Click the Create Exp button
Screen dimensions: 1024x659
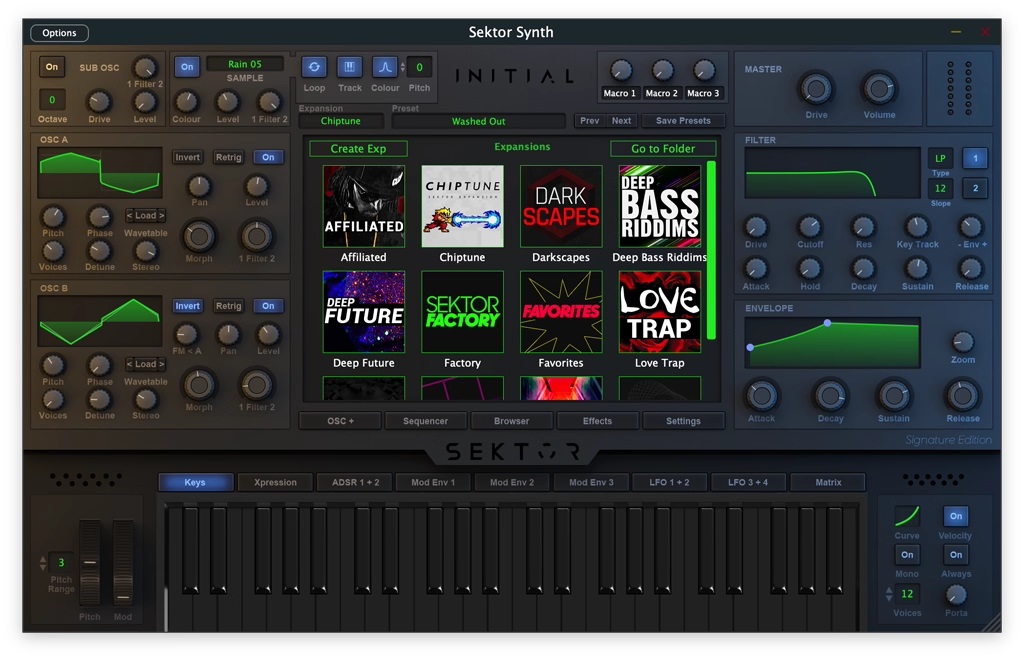[x=358, y=148]
